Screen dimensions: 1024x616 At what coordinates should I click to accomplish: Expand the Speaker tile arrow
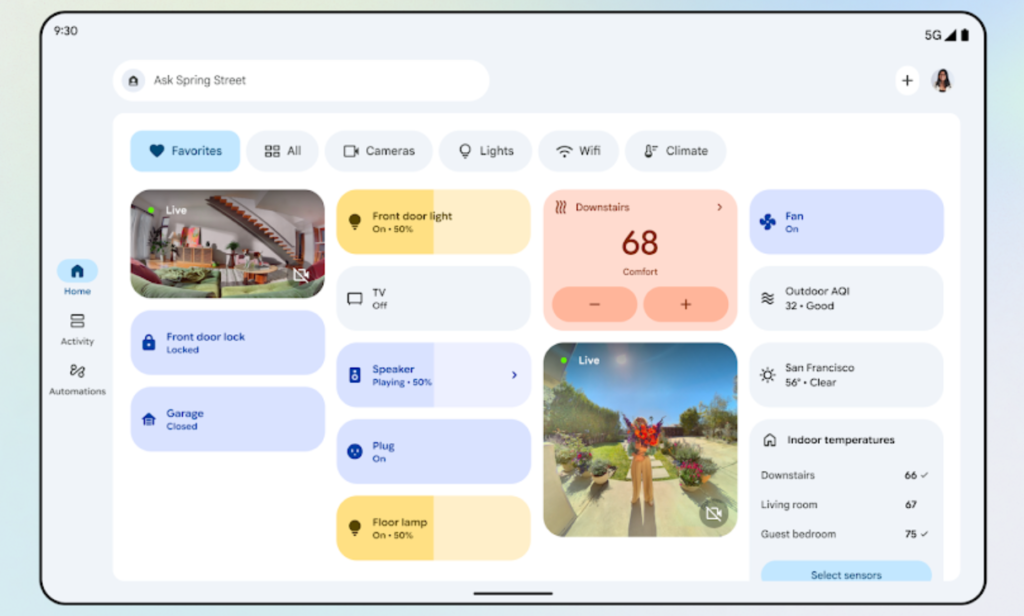(514, 375)
